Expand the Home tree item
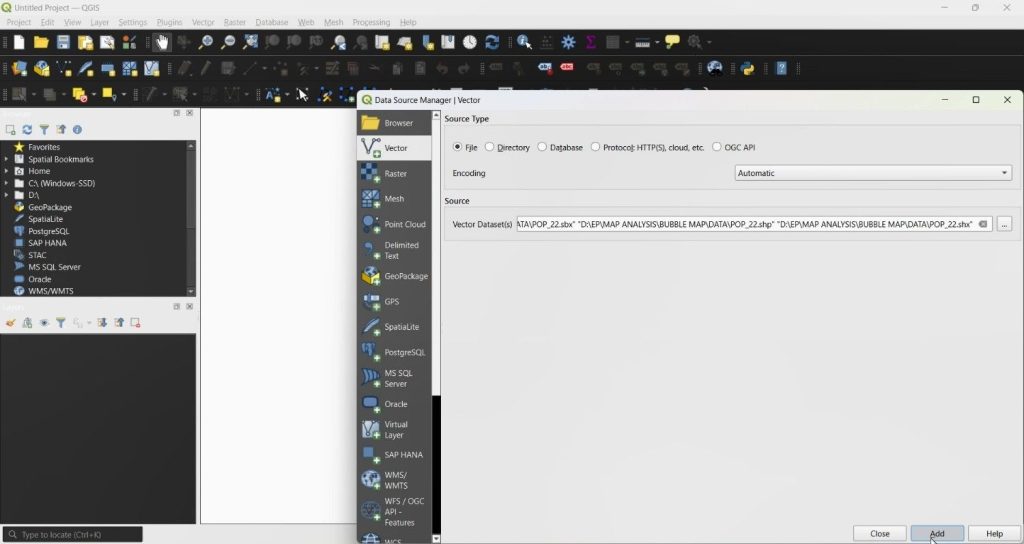Screen dimensions: 1024x544 coord(7,171)
